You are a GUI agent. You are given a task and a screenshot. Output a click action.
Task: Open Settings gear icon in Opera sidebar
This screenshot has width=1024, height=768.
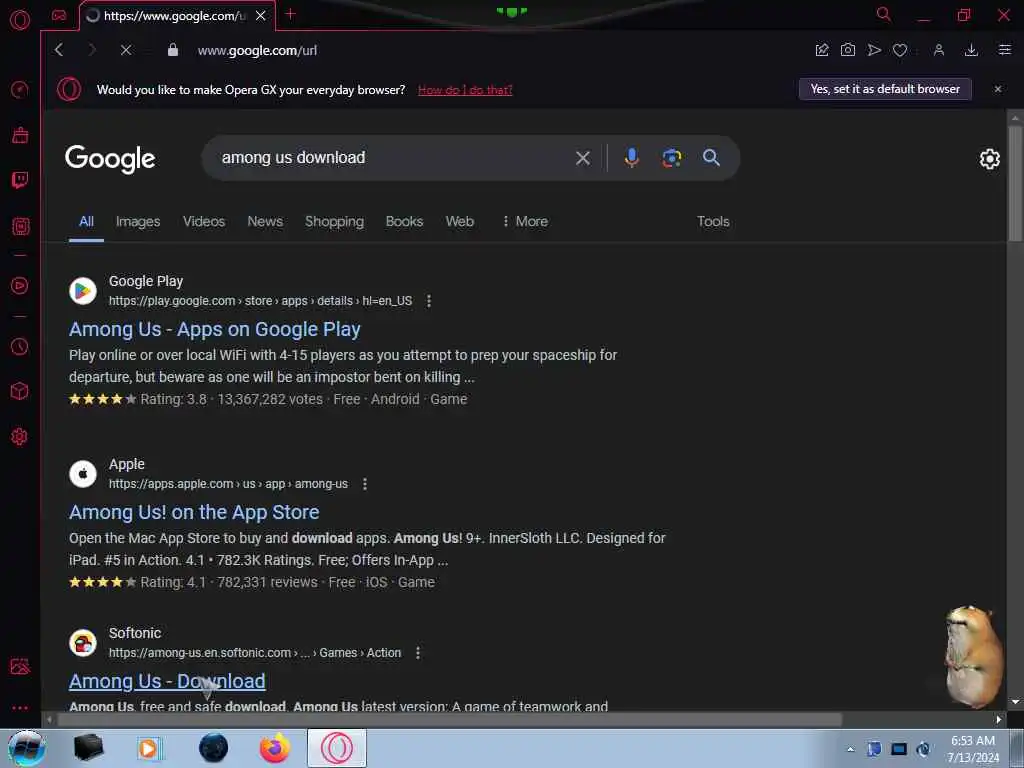pos(20,436)
